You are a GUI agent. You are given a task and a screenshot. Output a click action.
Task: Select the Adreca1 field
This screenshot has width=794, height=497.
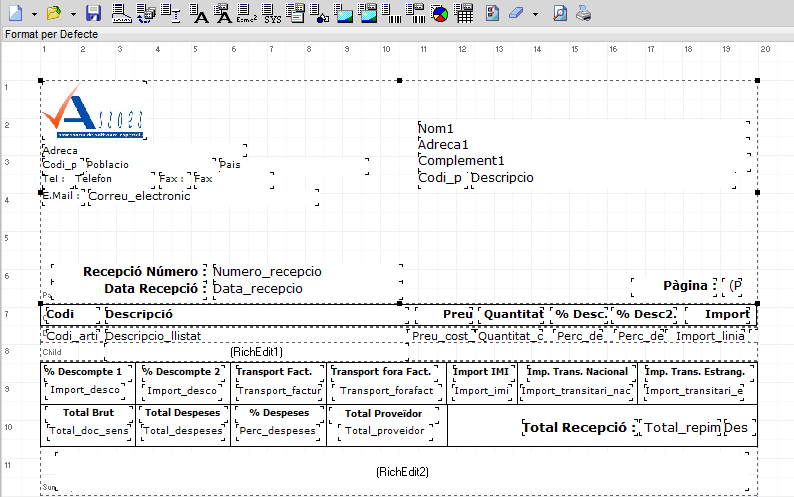(584, 145)
